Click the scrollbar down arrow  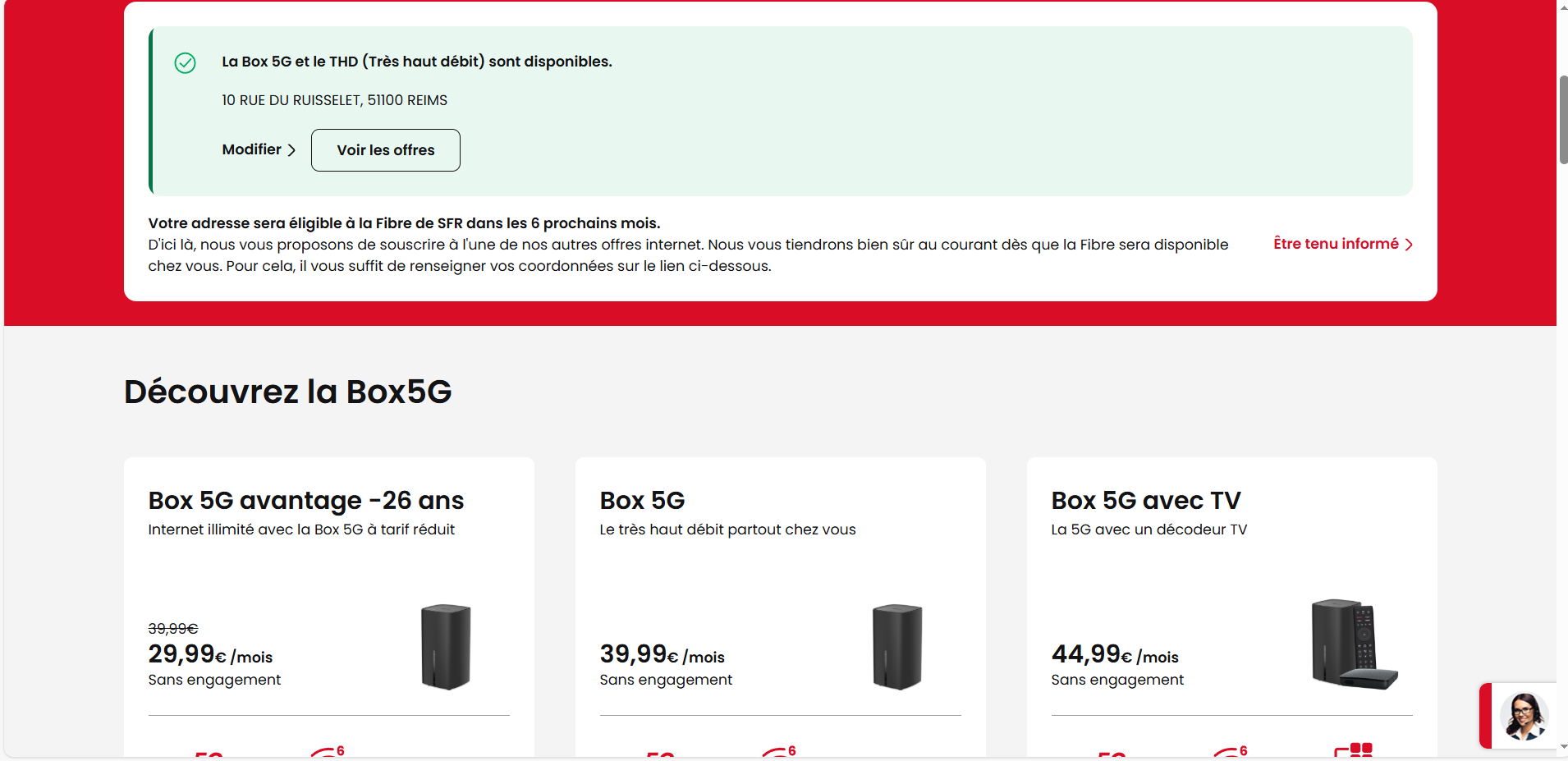pos(1563,746)
